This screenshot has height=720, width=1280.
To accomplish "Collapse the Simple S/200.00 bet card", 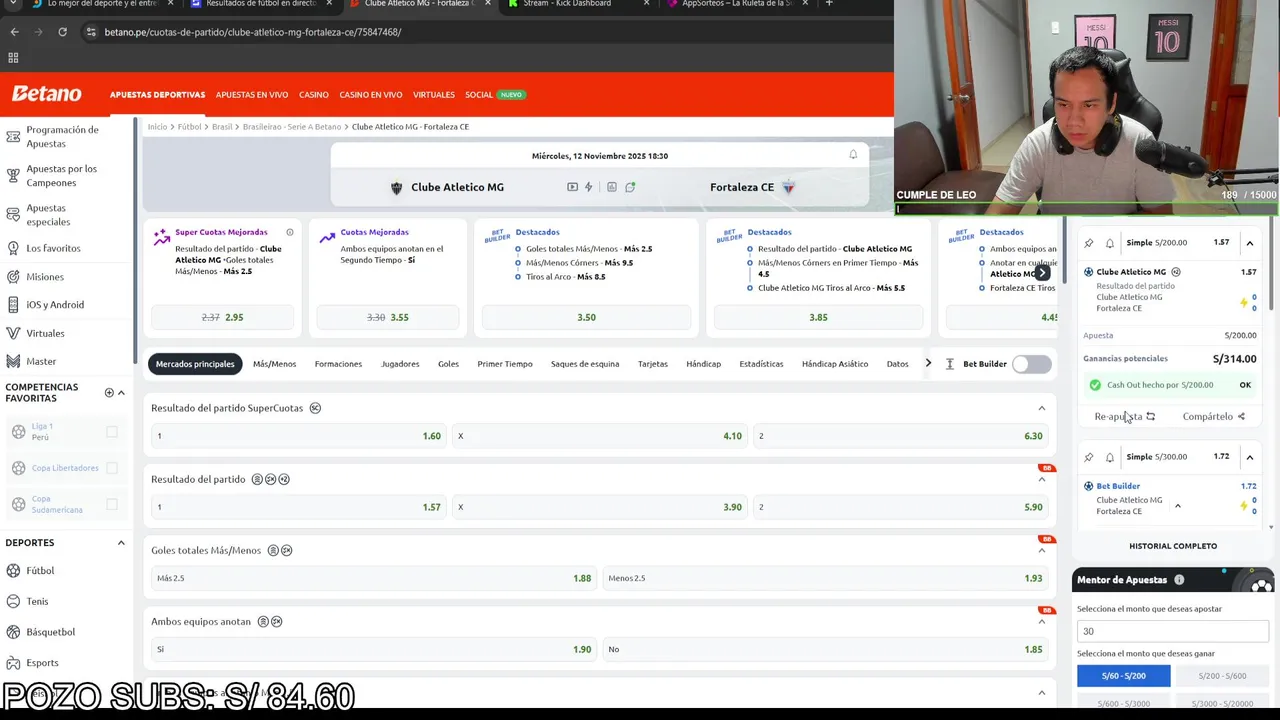I will 1249,243.
